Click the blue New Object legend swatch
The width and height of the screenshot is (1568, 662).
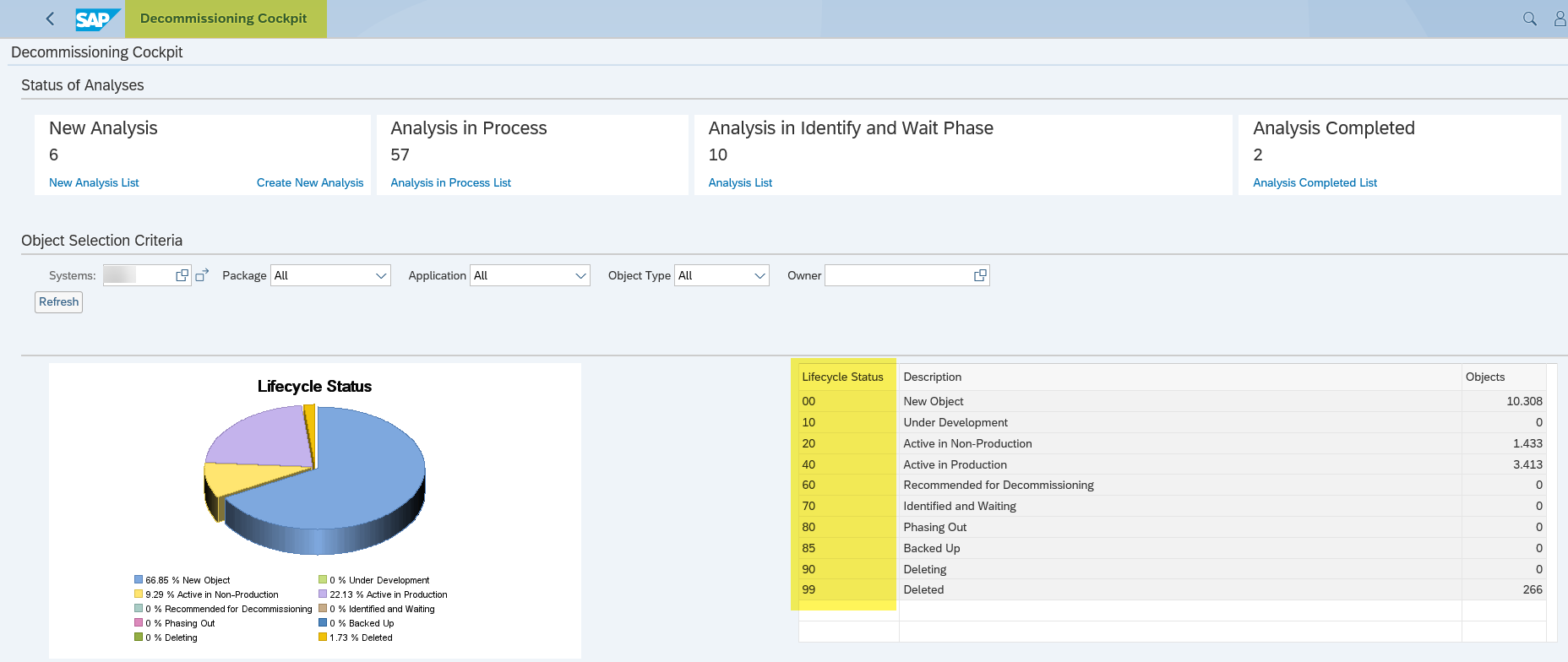[139, 580]
